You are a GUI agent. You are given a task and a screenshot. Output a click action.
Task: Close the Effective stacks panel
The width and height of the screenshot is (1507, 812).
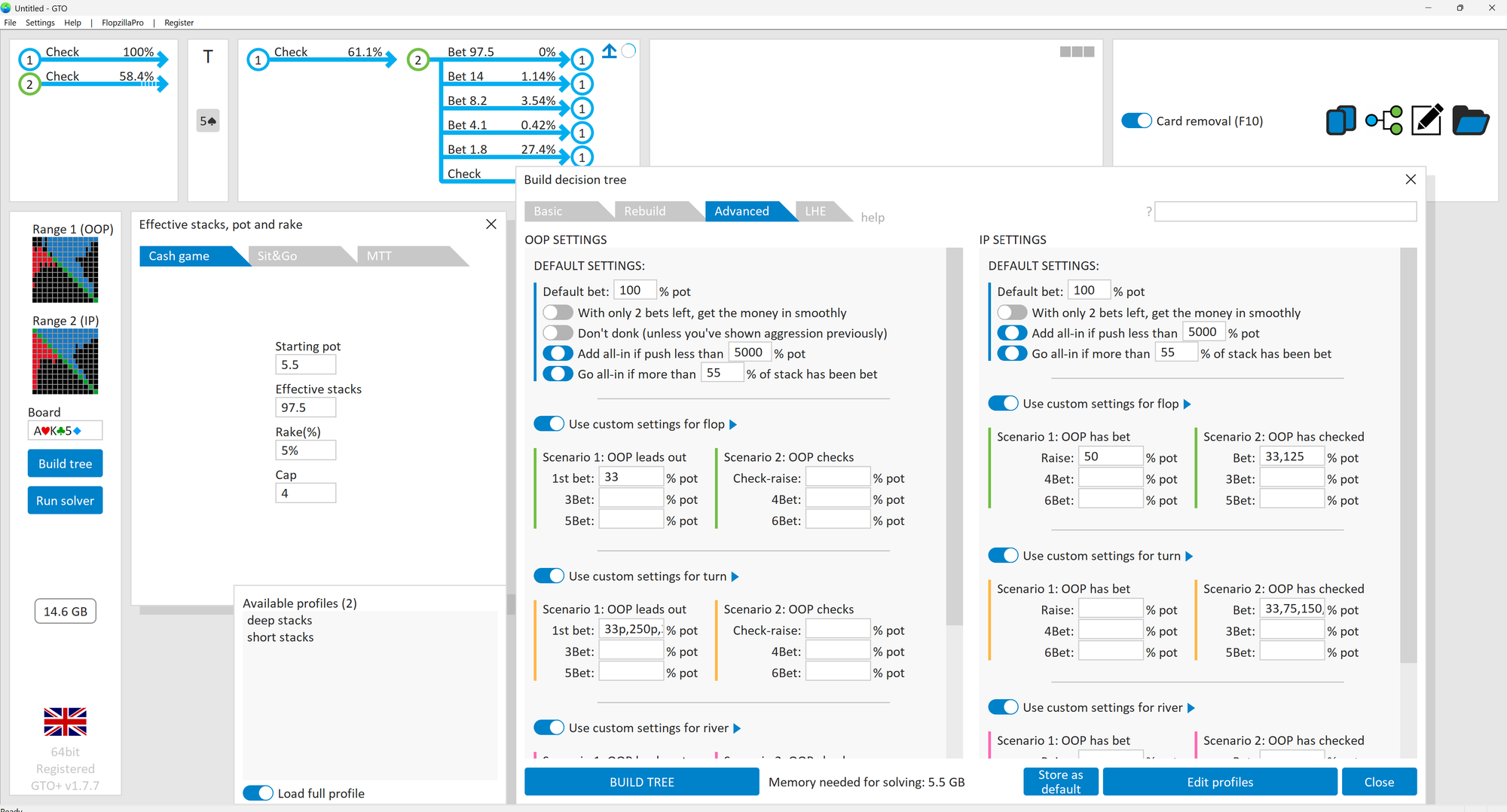pos(491,224)
